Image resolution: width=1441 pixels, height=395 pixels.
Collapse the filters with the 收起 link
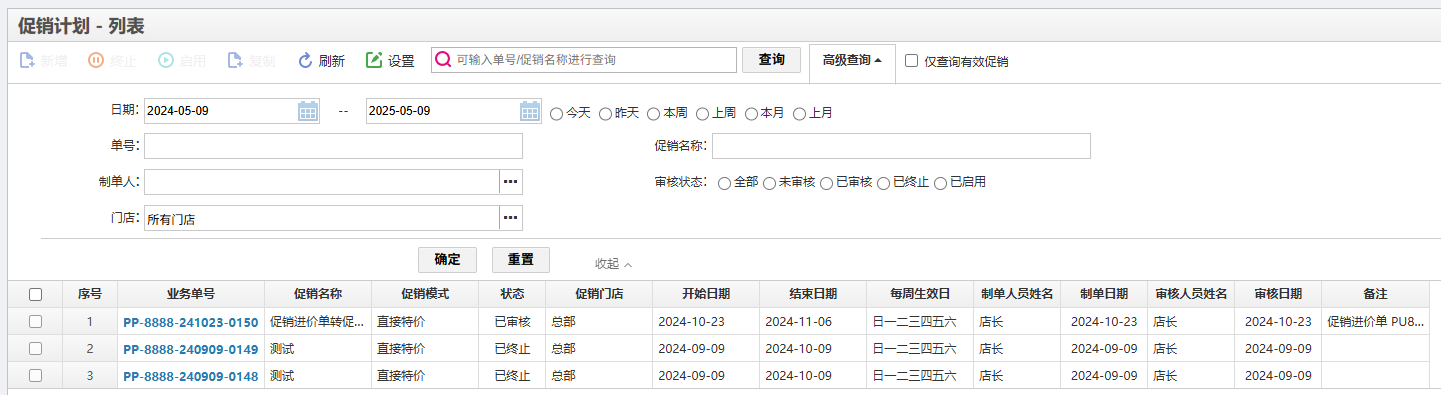613,264
